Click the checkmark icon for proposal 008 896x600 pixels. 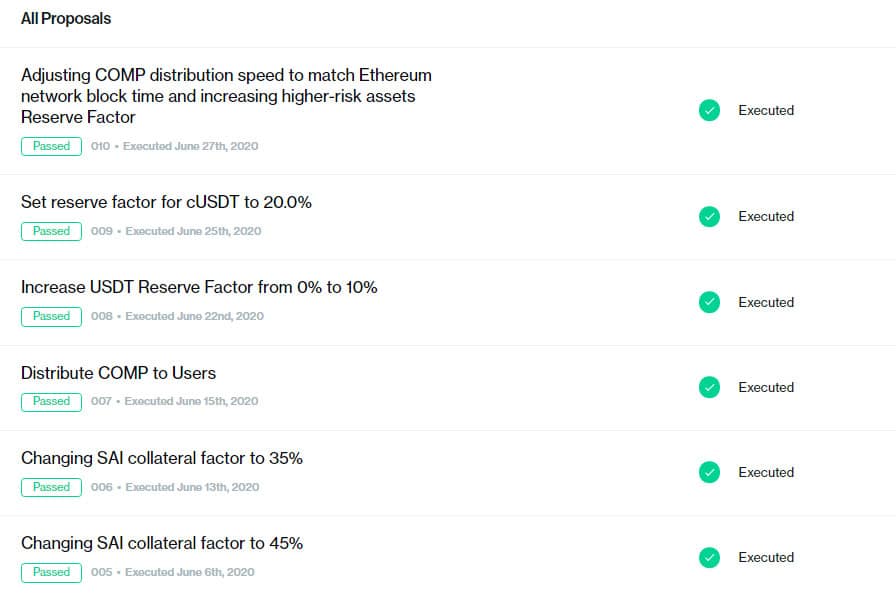709,302
